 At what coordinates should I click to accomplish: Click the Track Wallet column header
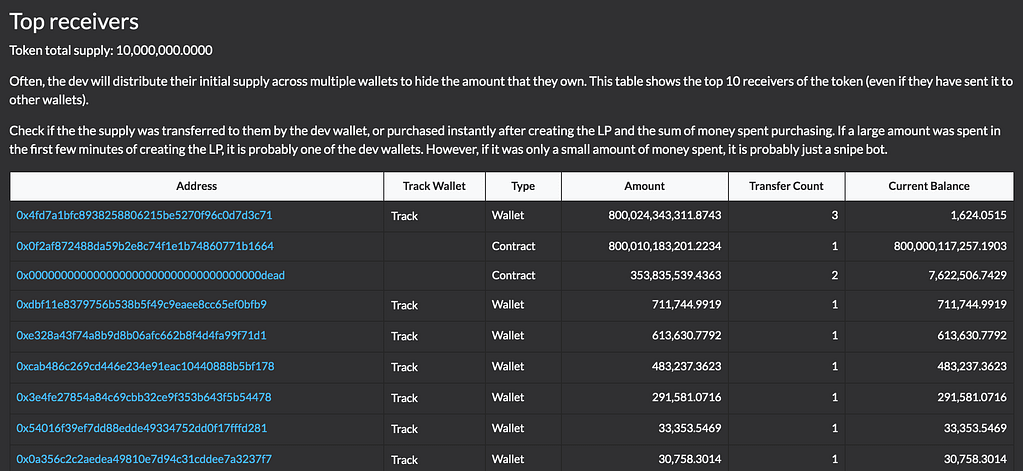[435, 187]
